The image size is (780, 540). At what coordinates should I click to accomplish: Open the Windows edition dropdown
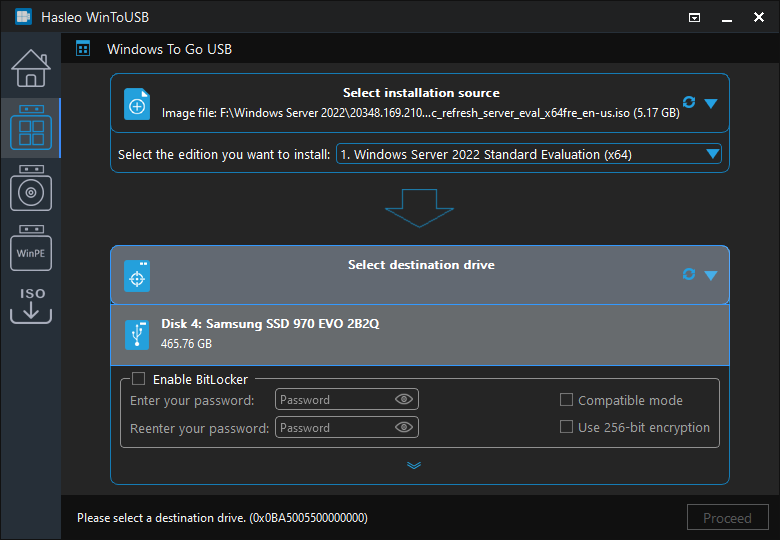point(712,154)
